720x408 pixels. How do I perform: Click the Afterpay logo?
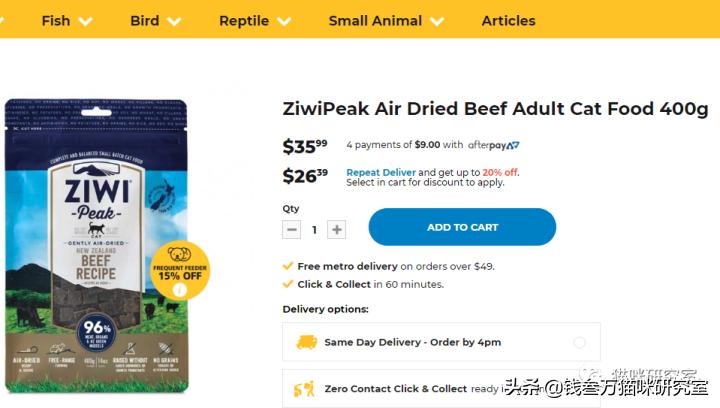click(x=494, y=145)
